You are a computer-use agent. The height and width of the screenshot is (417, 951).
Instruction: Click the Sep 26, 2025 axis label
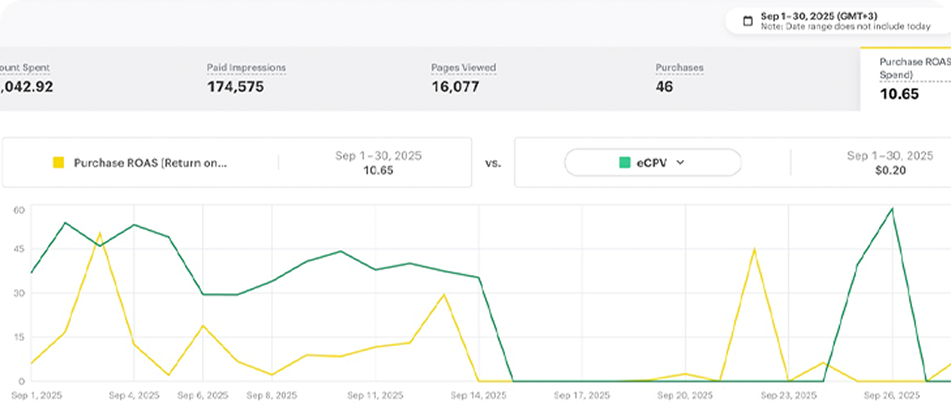892,395
